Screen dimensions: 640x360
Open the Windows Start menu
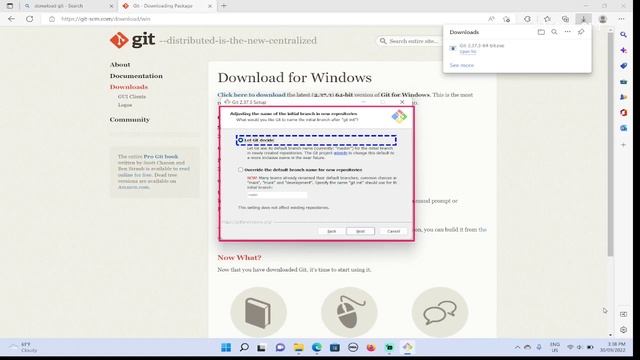point(226,347)
